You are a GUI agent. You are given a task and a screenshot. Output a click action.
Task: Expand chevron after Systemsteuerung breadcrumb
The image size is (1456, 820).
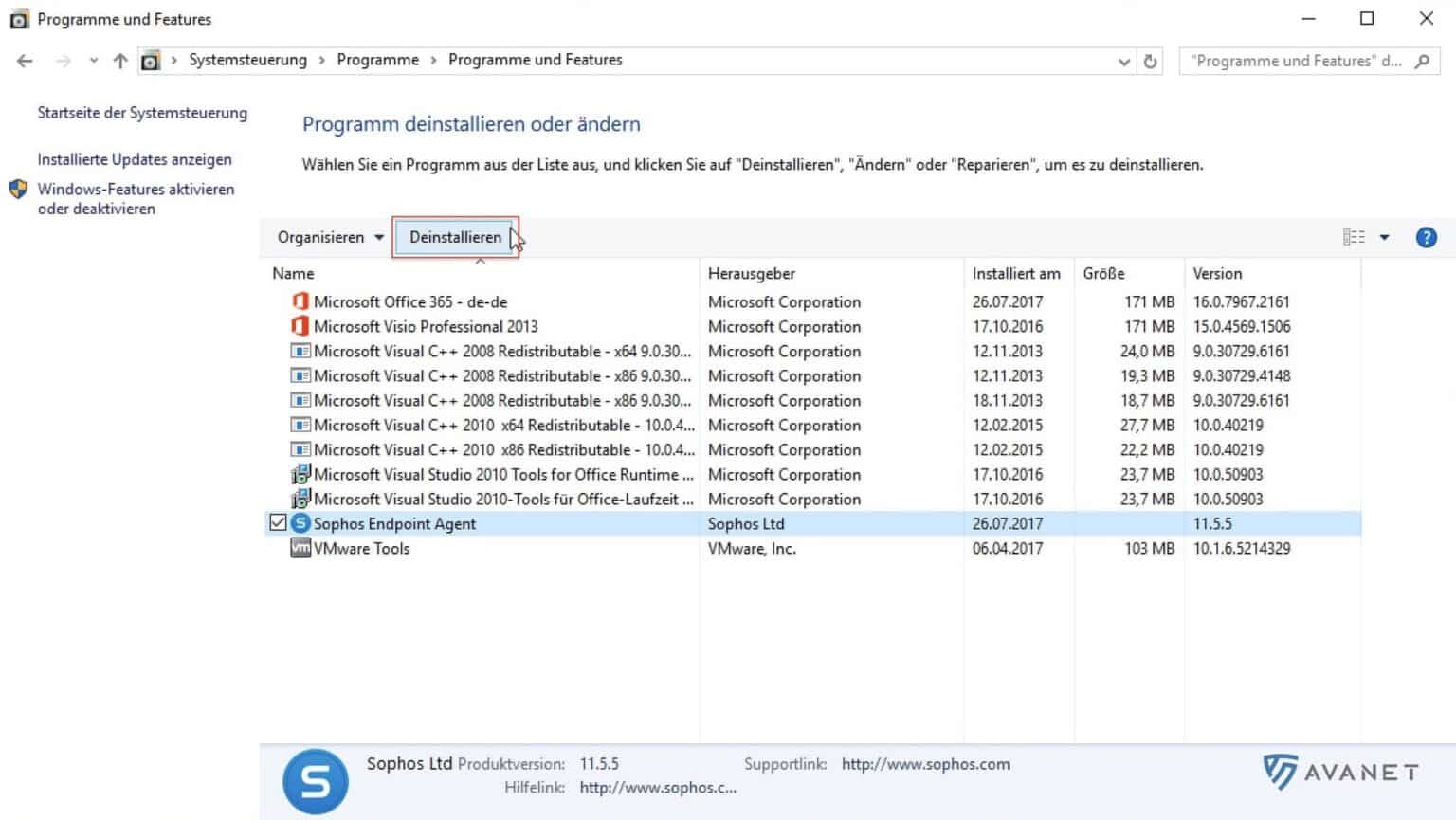[322, 61]
